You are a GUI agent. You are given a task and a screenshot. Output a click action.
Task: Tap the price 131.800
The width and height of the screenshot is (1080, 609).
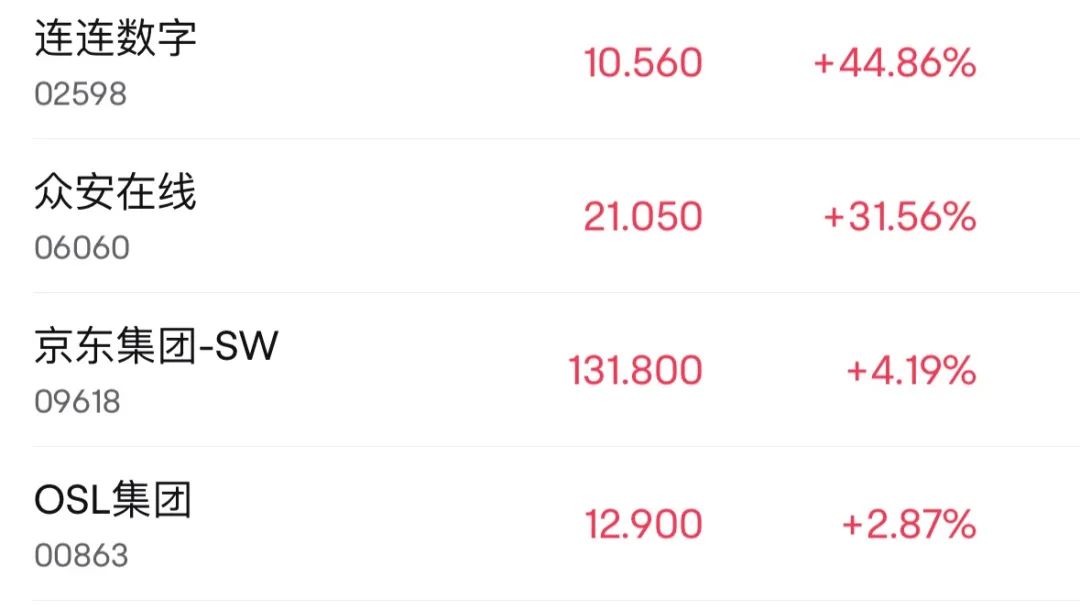635,370
